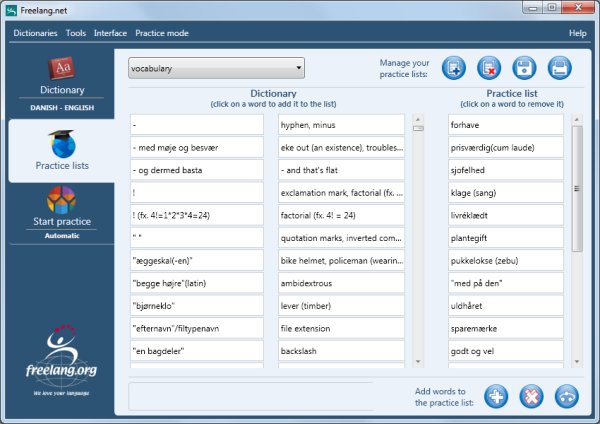Screen dimensions: 600x424
Task: Click 'factorial (fx. 4! = 24)' translation
Action: click(x=341, y=215)
